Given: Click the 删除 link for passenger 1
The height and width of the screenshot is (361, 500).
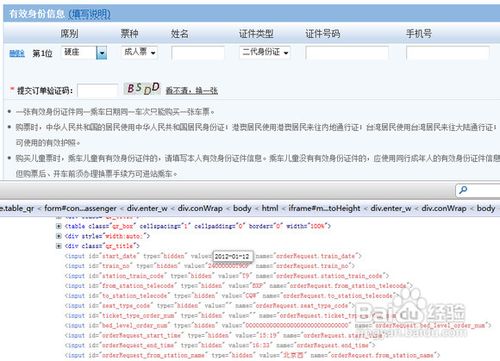Looking at the screenshot, I should pos(17,53).
